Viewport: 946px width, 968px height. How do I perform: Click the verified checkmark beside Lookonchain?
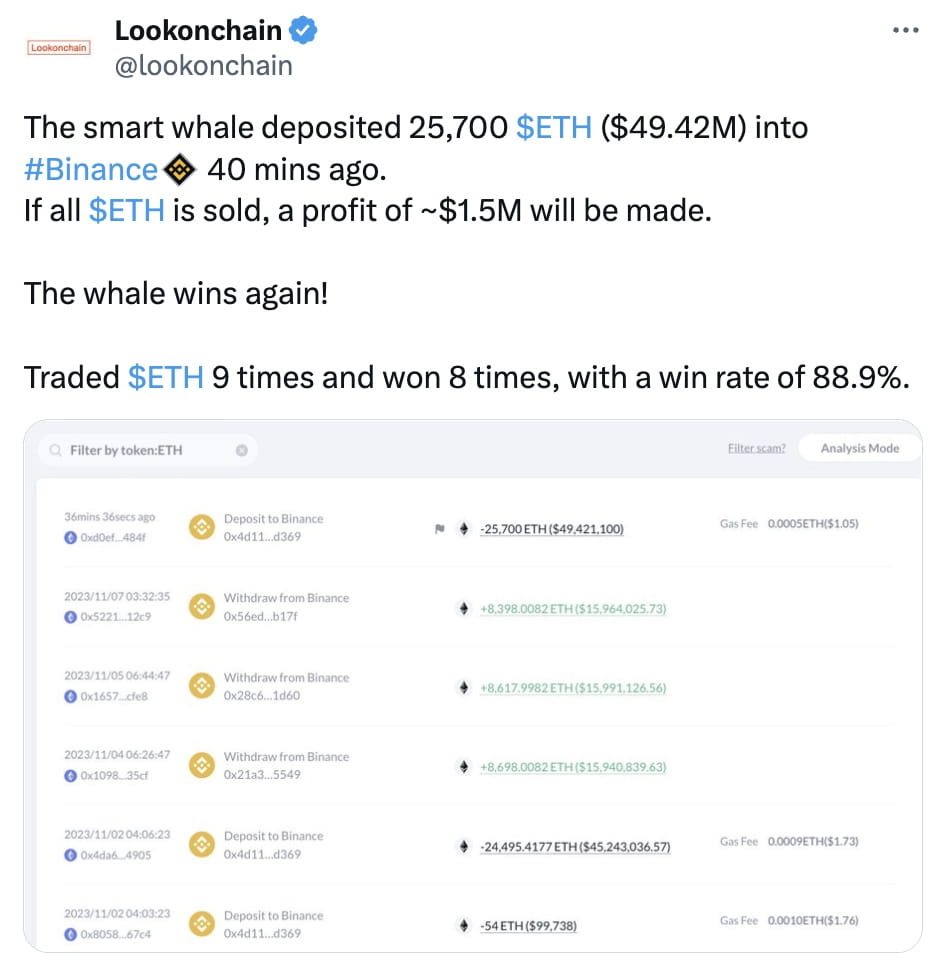(x=301, y=30)
